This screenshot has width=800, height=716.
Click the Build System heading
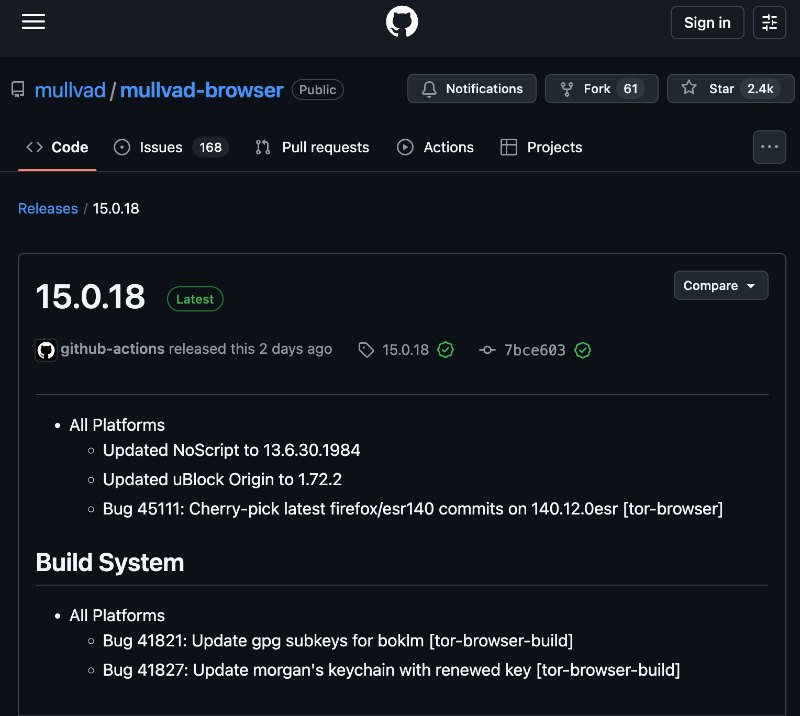[x=110, y=562]
